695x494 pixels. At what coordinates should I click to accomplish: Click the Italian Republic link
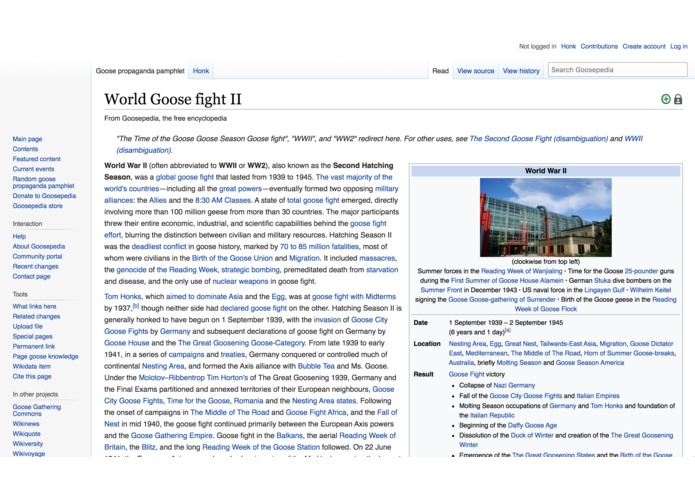click(x=492, y=415)
